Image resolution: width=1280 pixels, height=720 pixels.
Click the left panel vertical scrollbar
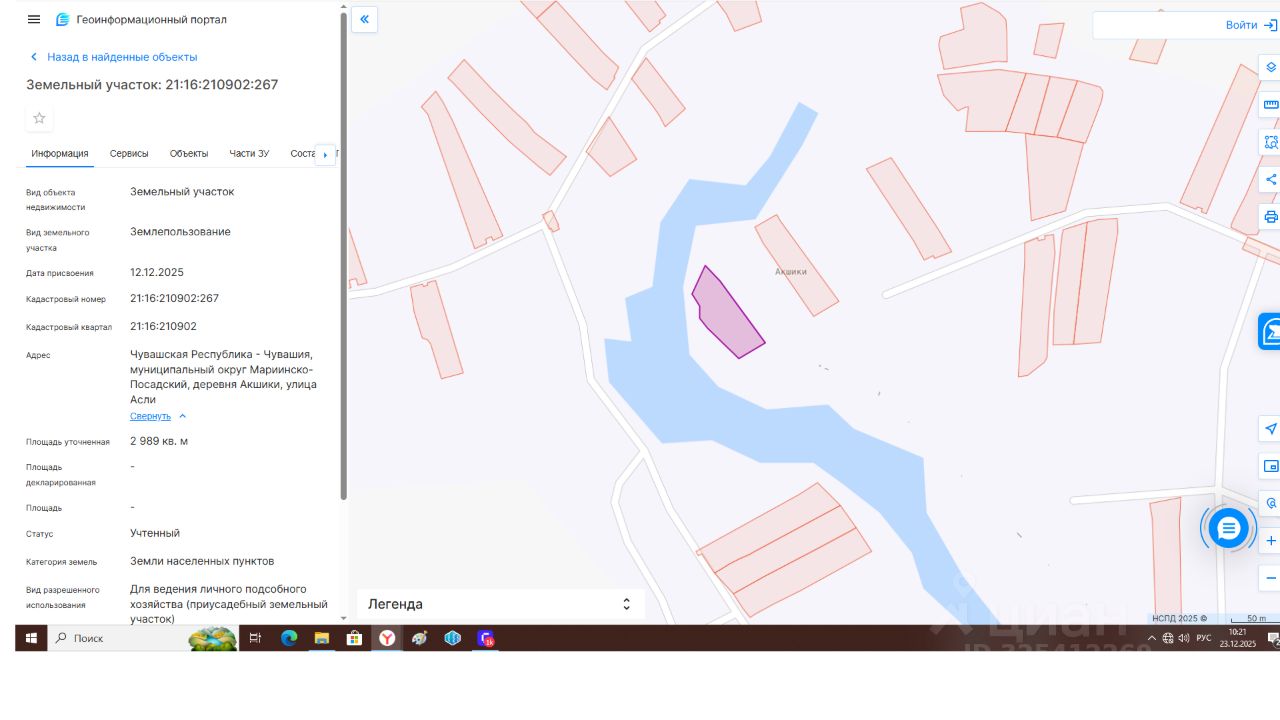click(x=344, y=255)
